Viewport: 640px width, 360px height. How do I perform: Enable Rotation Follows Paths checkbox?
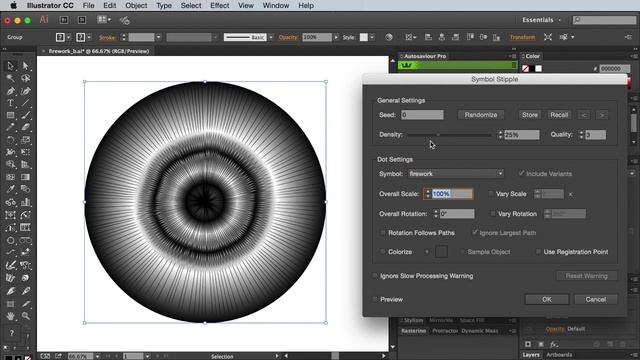pyautogui.click(x=383, y=233)
